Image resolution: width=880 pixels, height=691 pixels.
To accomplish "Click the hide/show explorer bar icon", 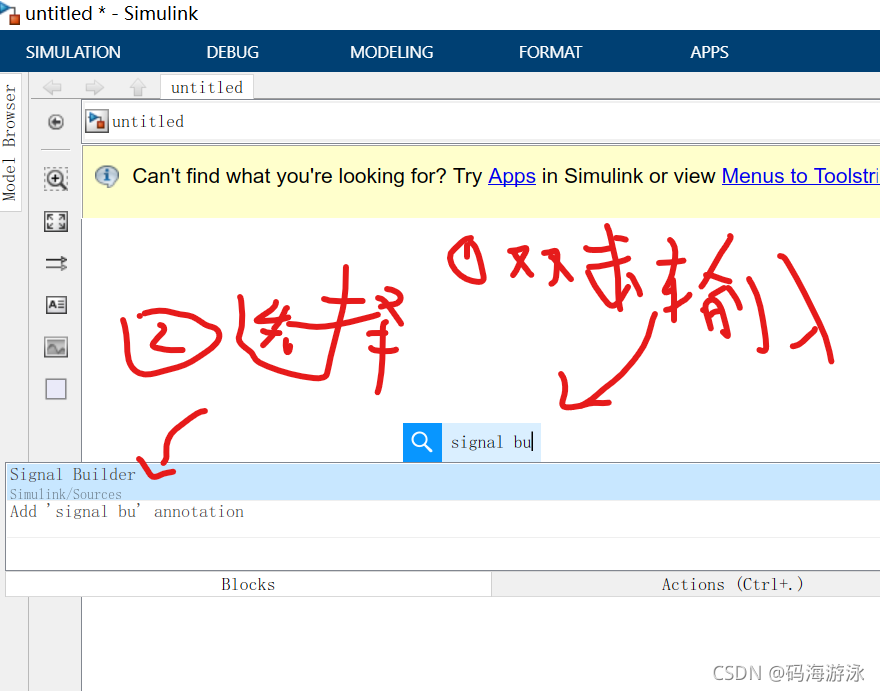I will [x=56, y=122].
